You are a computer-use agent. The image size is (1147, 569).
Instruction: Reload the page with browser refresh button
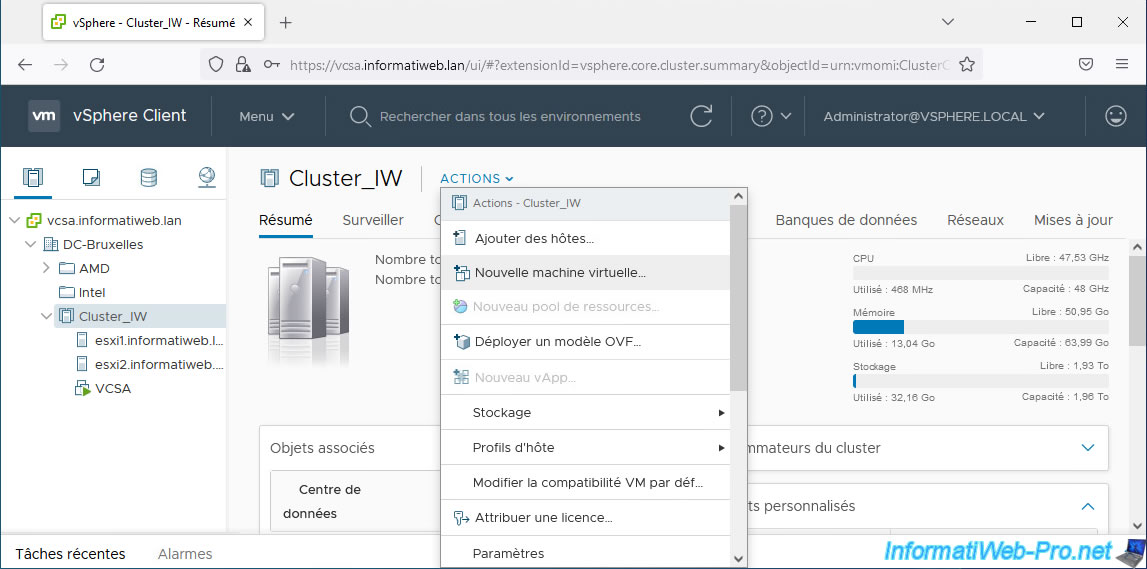click(x=97, y=64)
